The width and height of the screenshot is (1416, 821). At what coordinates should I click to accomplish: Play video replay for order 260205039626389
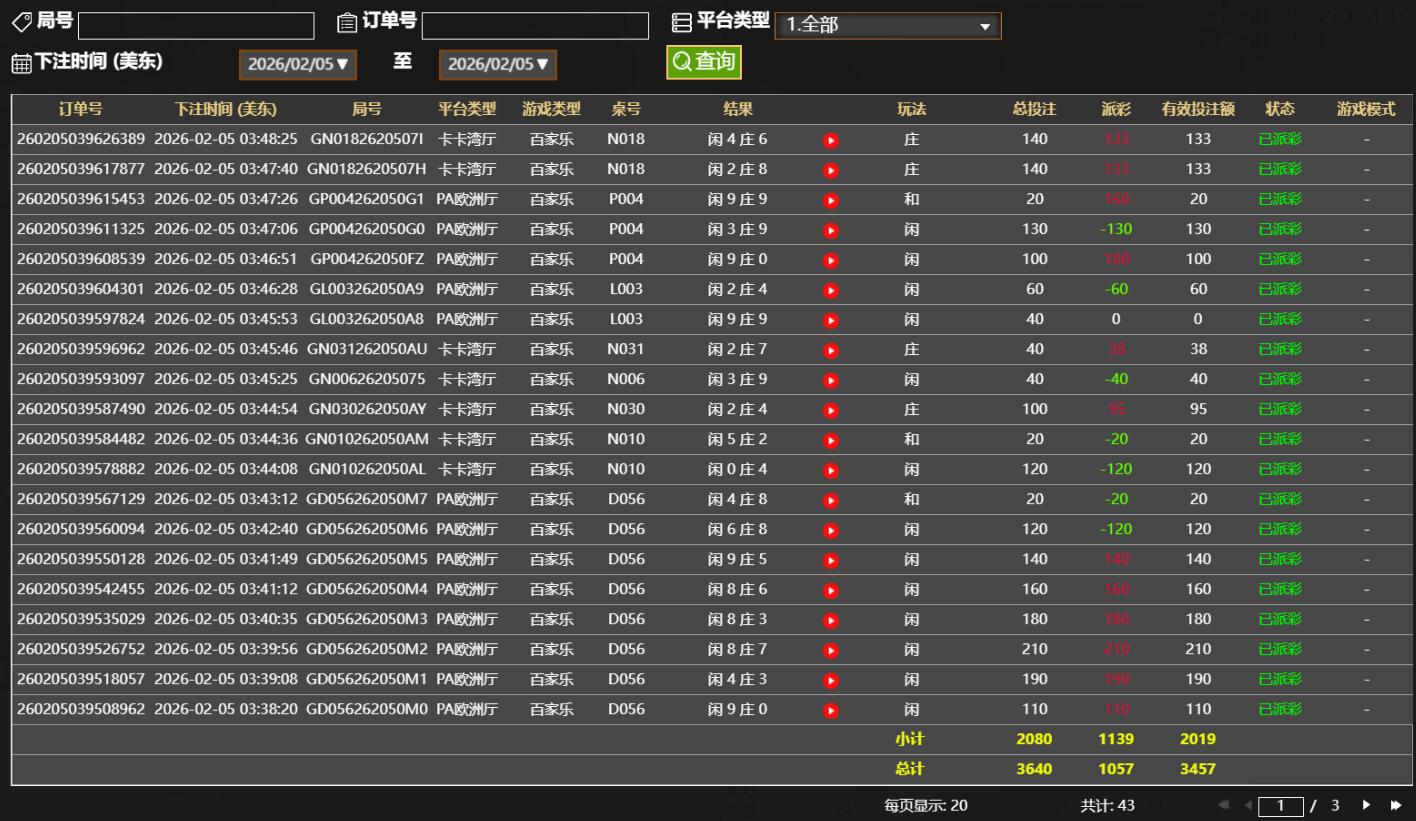[830, 140]
